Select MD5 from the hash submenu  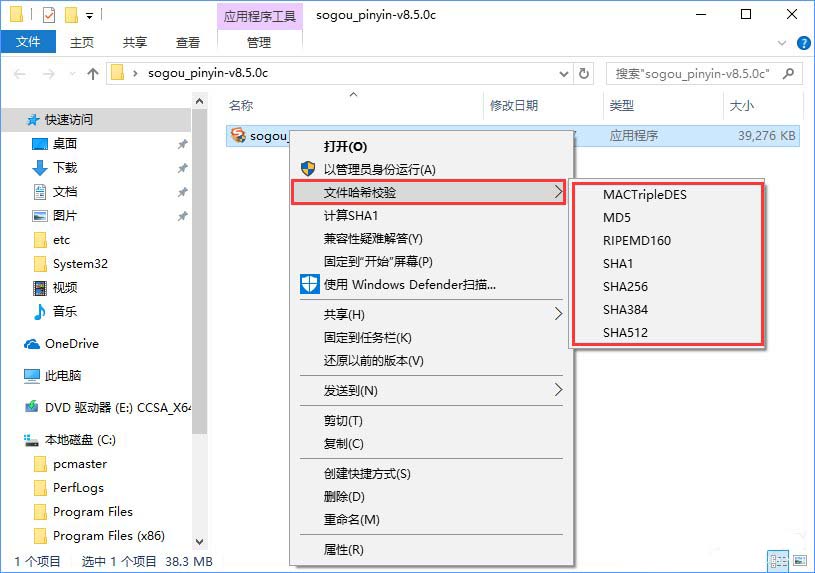(x=617, y=217)
